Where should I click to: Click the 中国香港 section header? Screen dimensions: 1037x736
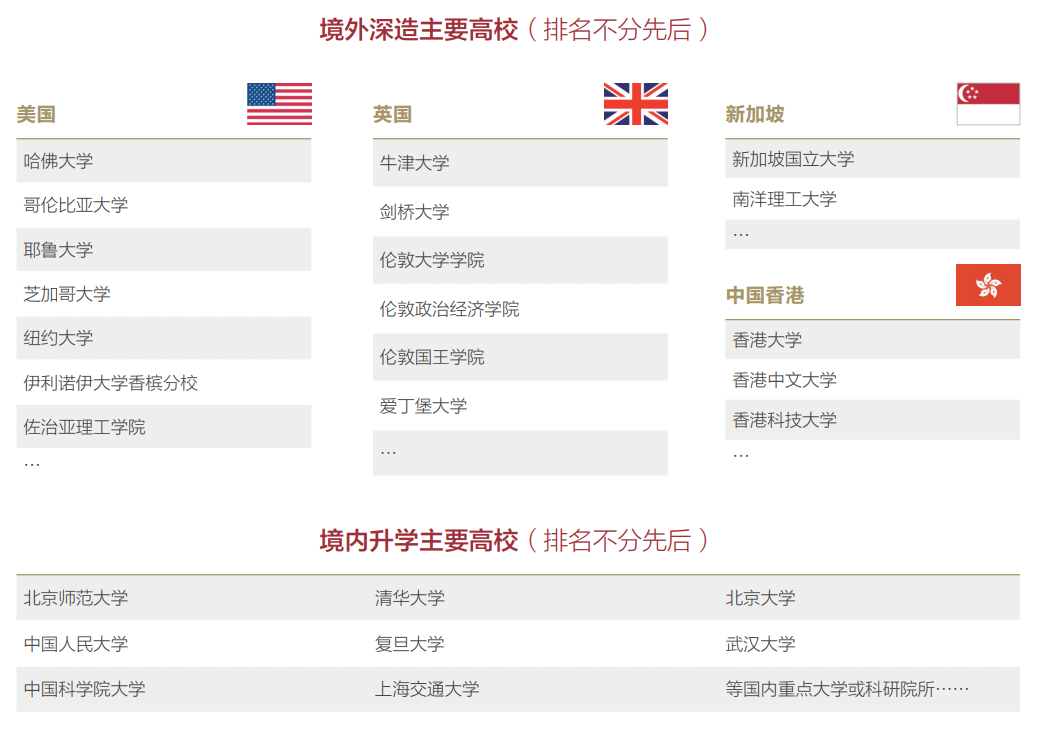click(x=765, y=295)
